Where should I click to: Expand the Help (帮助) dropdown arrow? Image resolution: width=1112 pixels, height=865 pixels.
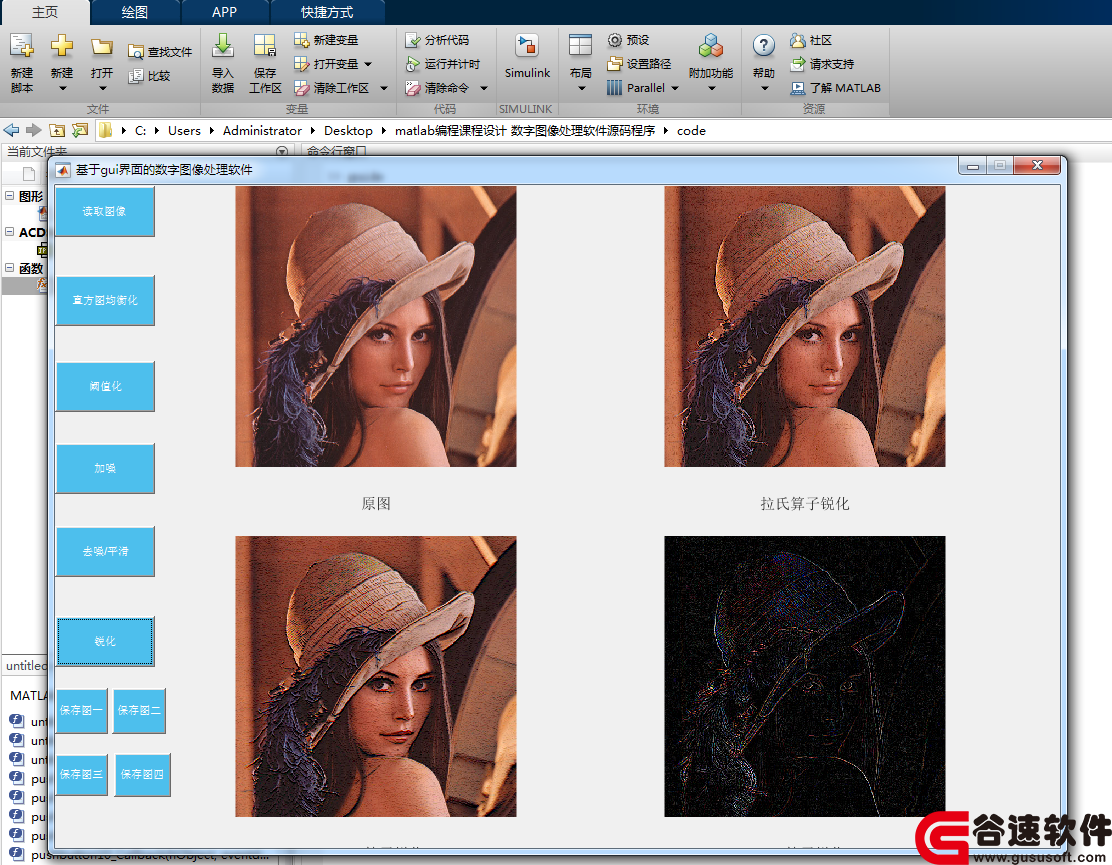tap(764, 89)
